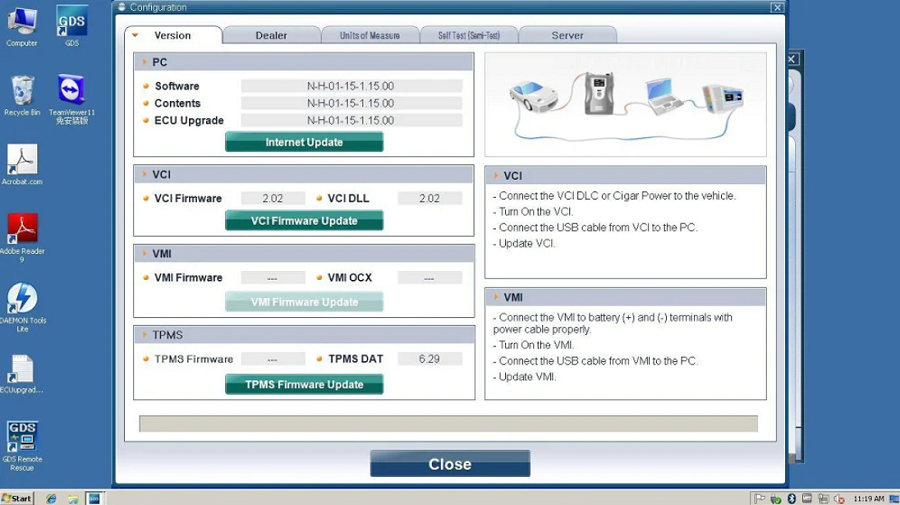Viewport: 900px width, 505px height.
Task: Click the VCI Firmware value 2.02
Action: 273,199
